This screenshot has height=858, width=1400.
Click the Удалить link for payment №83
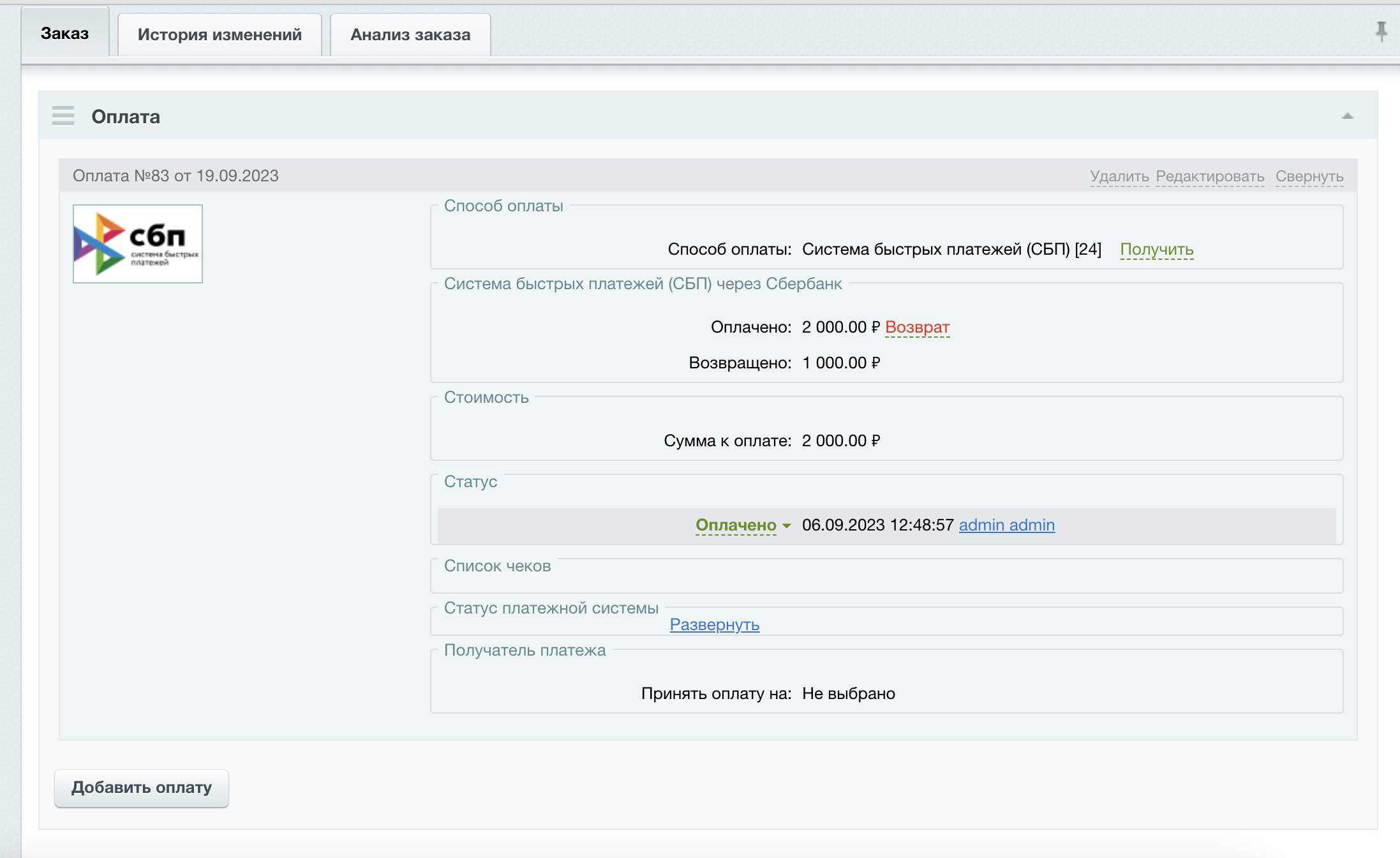1119,176
